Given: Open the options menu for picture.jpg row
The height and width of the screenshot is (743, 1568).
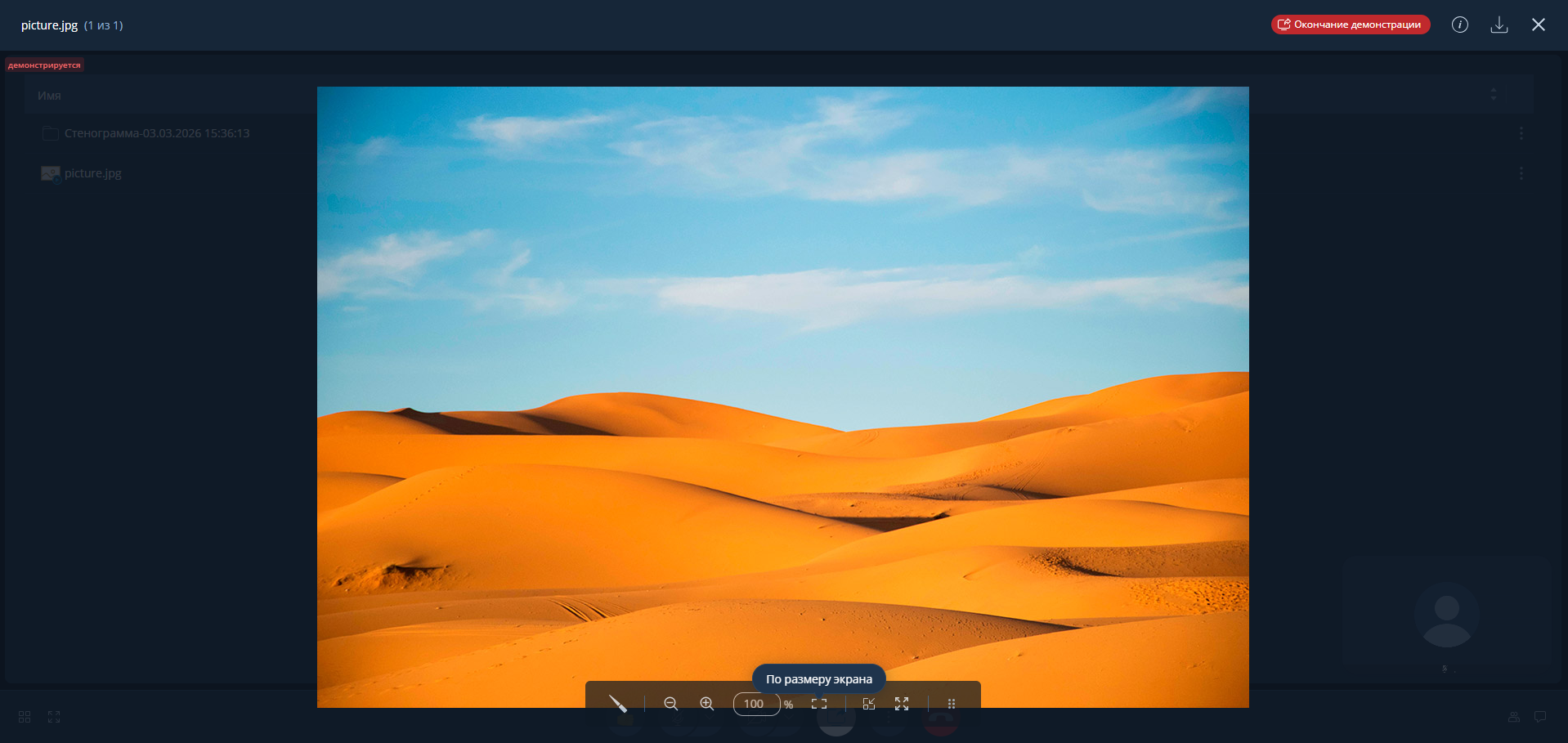Looking at the screenshot, I should (x=1521, y=173).
